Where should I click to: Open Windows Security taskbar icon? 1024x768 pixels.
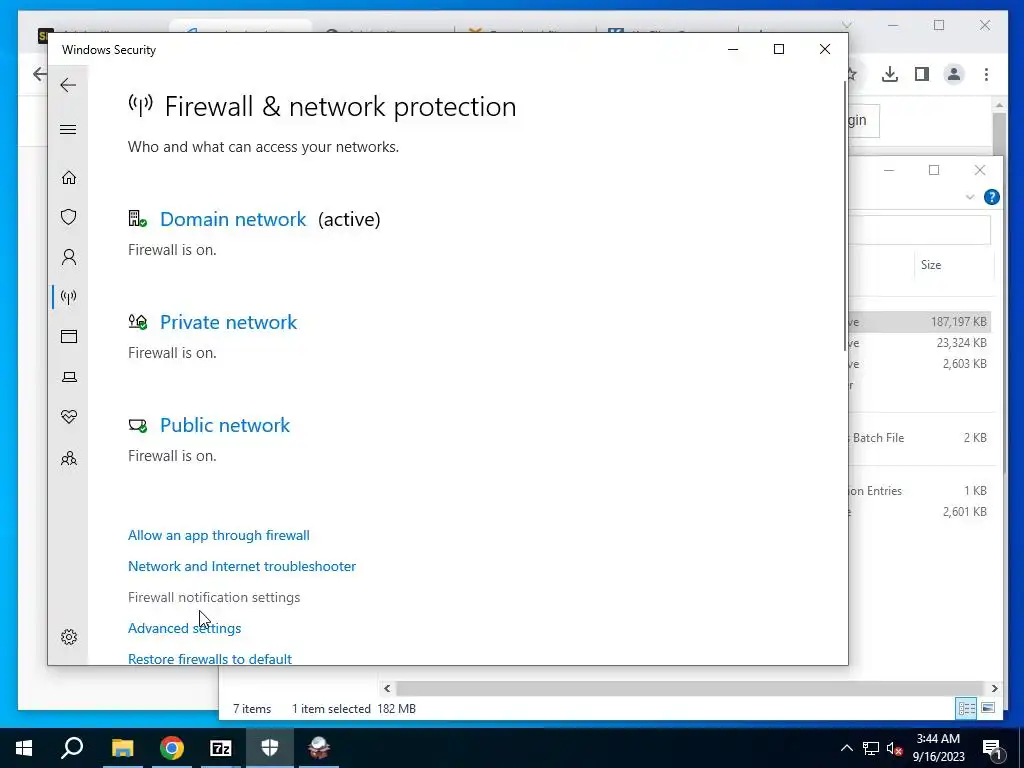(x=270, y=748)
